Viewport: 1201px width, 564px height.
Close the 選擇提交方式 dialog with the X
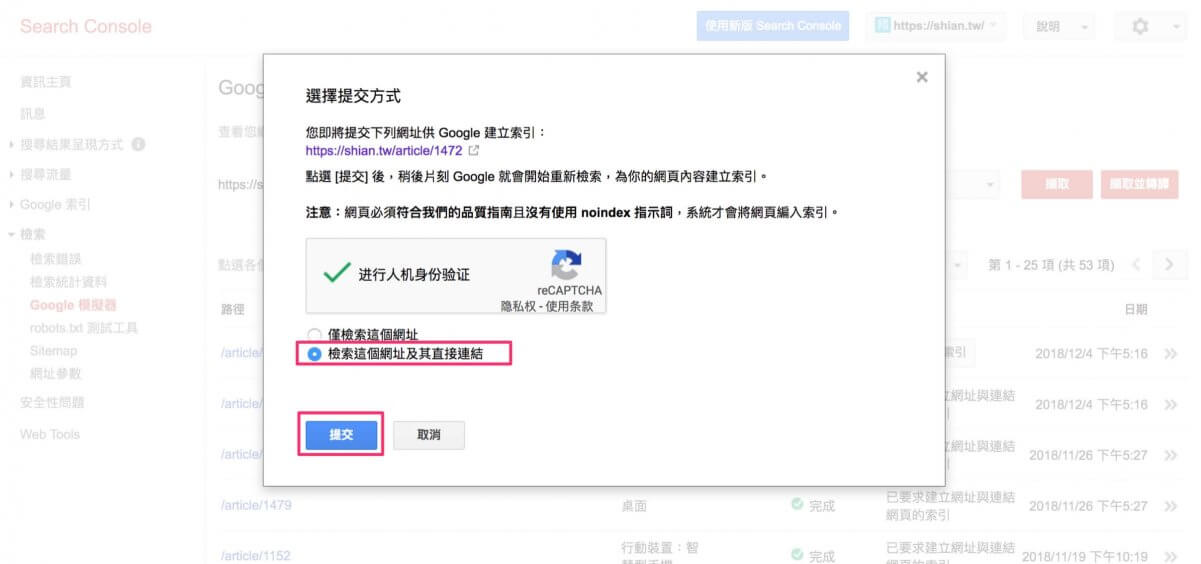point(922,77)
